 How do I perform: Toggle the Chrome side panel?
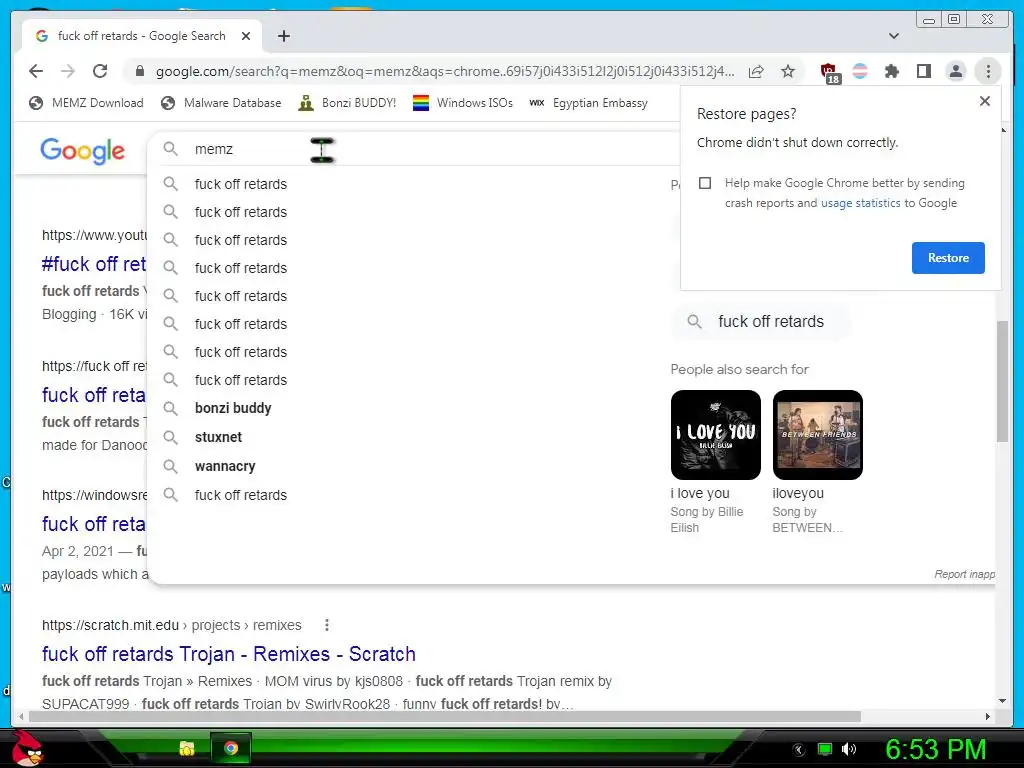tap(923, 71)
